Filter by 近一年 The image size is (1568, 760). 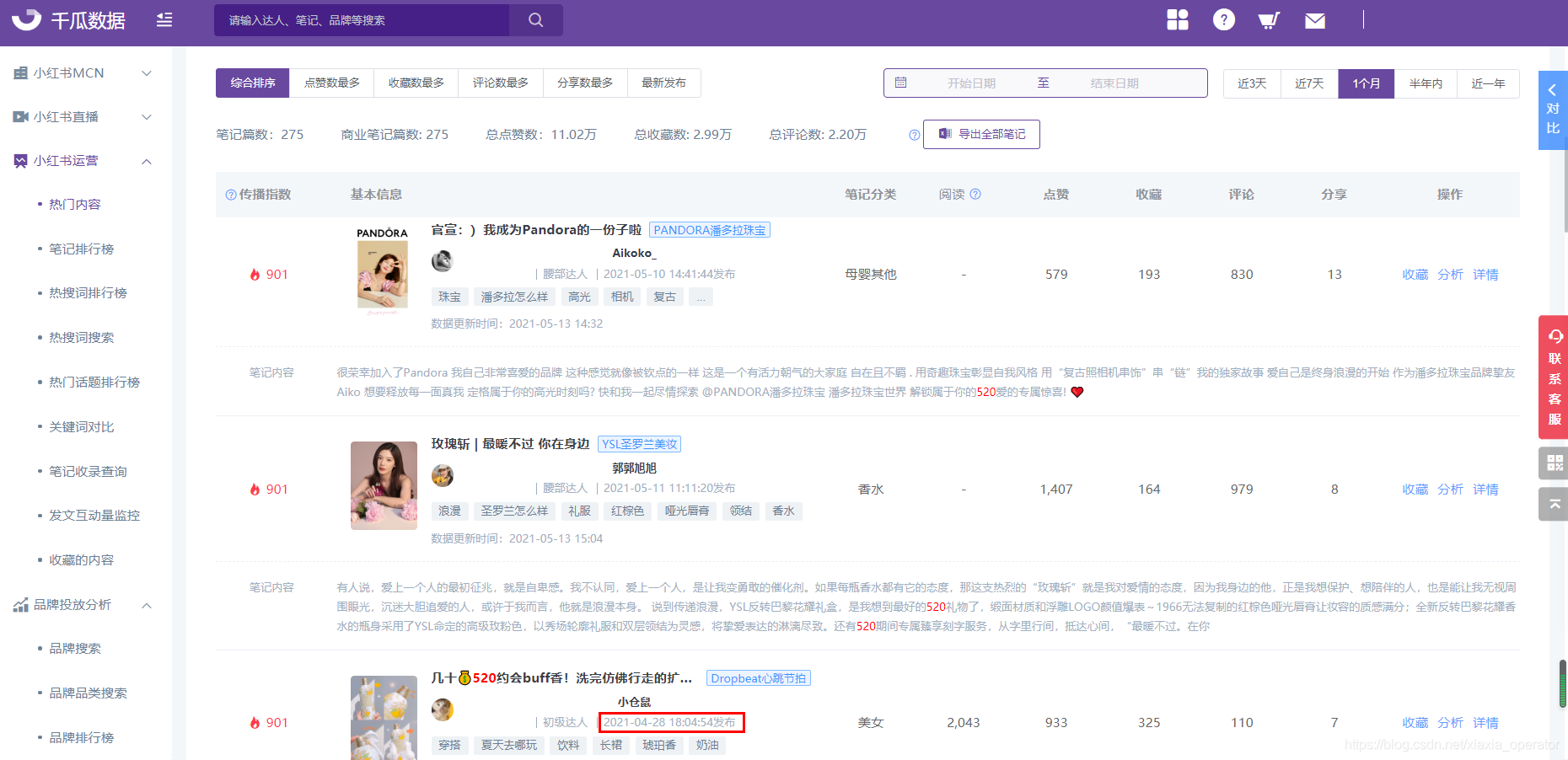click(1488, 83)
